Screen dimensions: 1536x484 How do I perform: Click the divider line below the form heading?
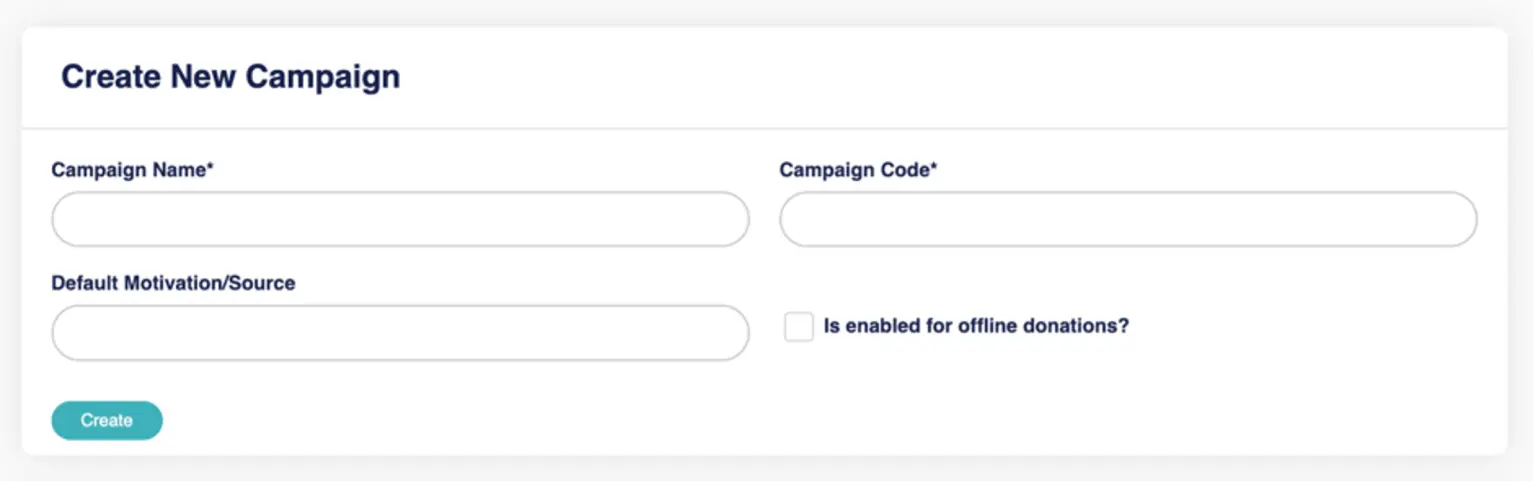pyautogui.click(x=764, y=129)
